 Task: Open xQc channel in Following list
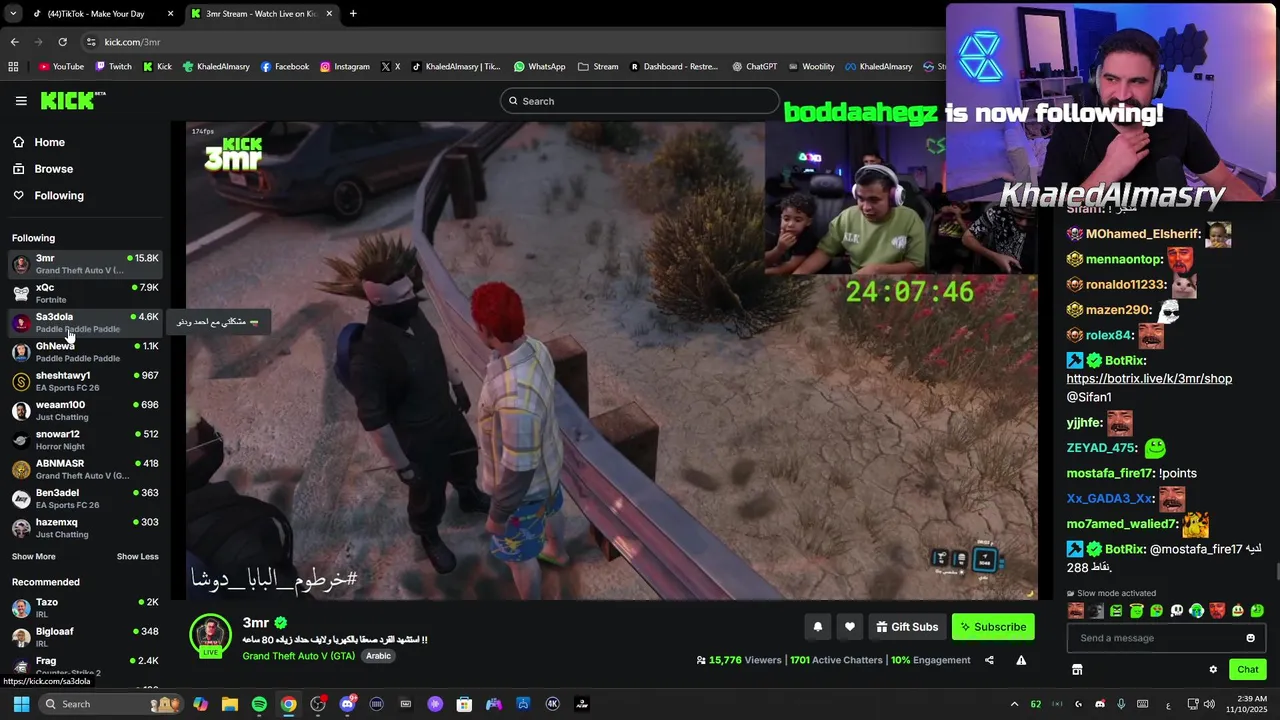coord(85,293)
